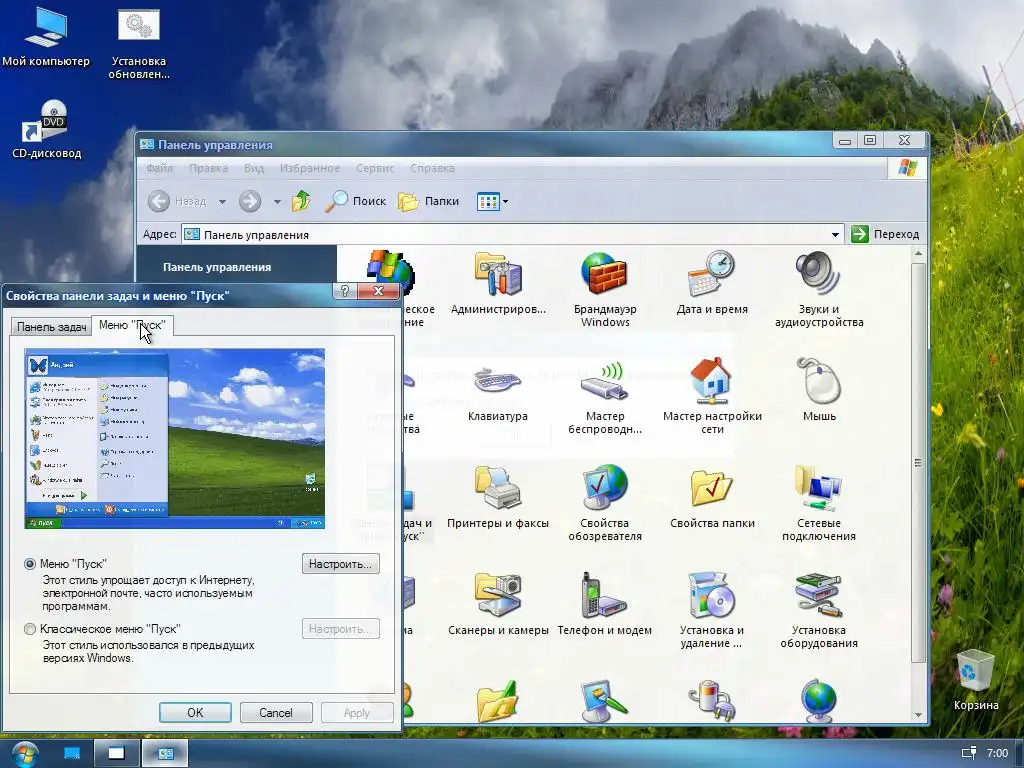
Task: Open the Дата и время icon
Action: pos(712,283)
